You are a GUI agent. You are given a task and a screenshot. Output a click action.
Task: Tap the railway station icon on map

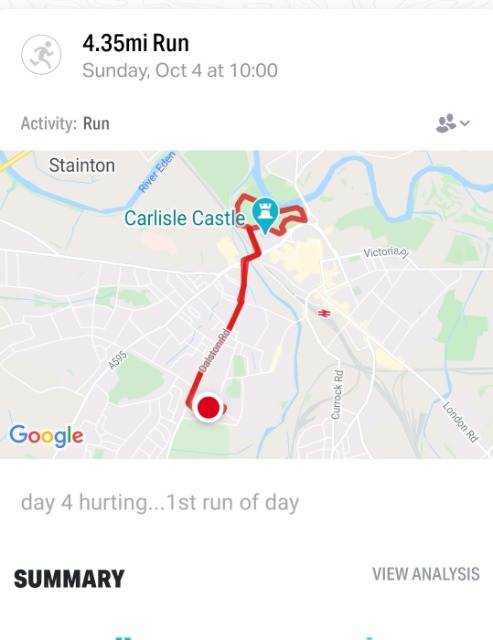324,313
